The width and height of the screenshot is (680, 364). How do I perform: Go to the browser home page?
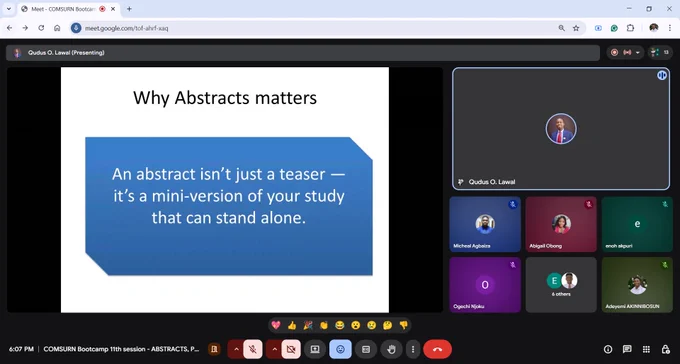coord(57,28)
